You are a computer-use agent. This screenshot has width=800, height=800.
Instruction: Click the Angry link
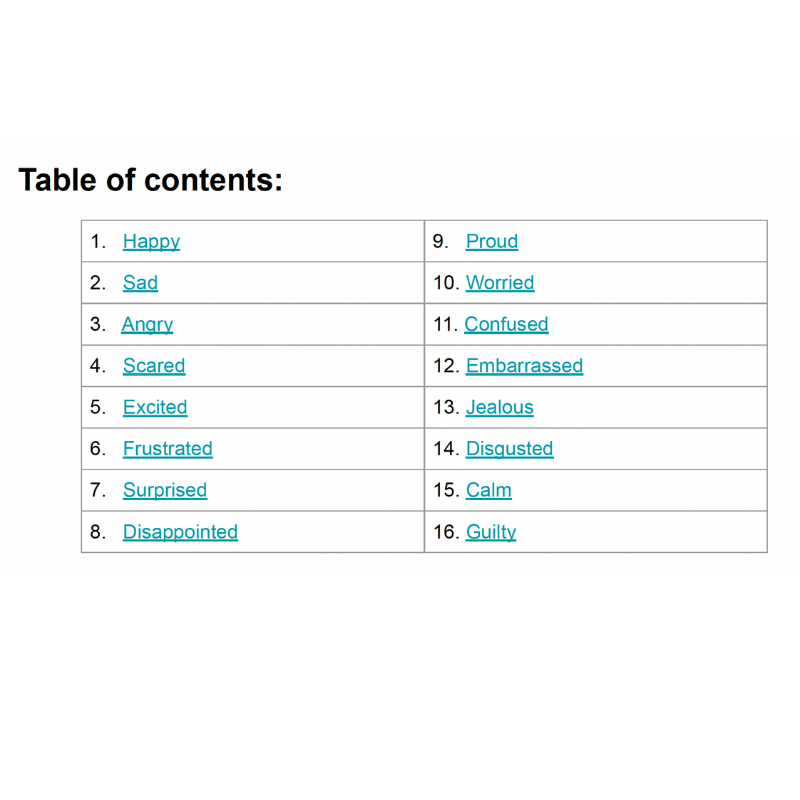tap(147, 324)
